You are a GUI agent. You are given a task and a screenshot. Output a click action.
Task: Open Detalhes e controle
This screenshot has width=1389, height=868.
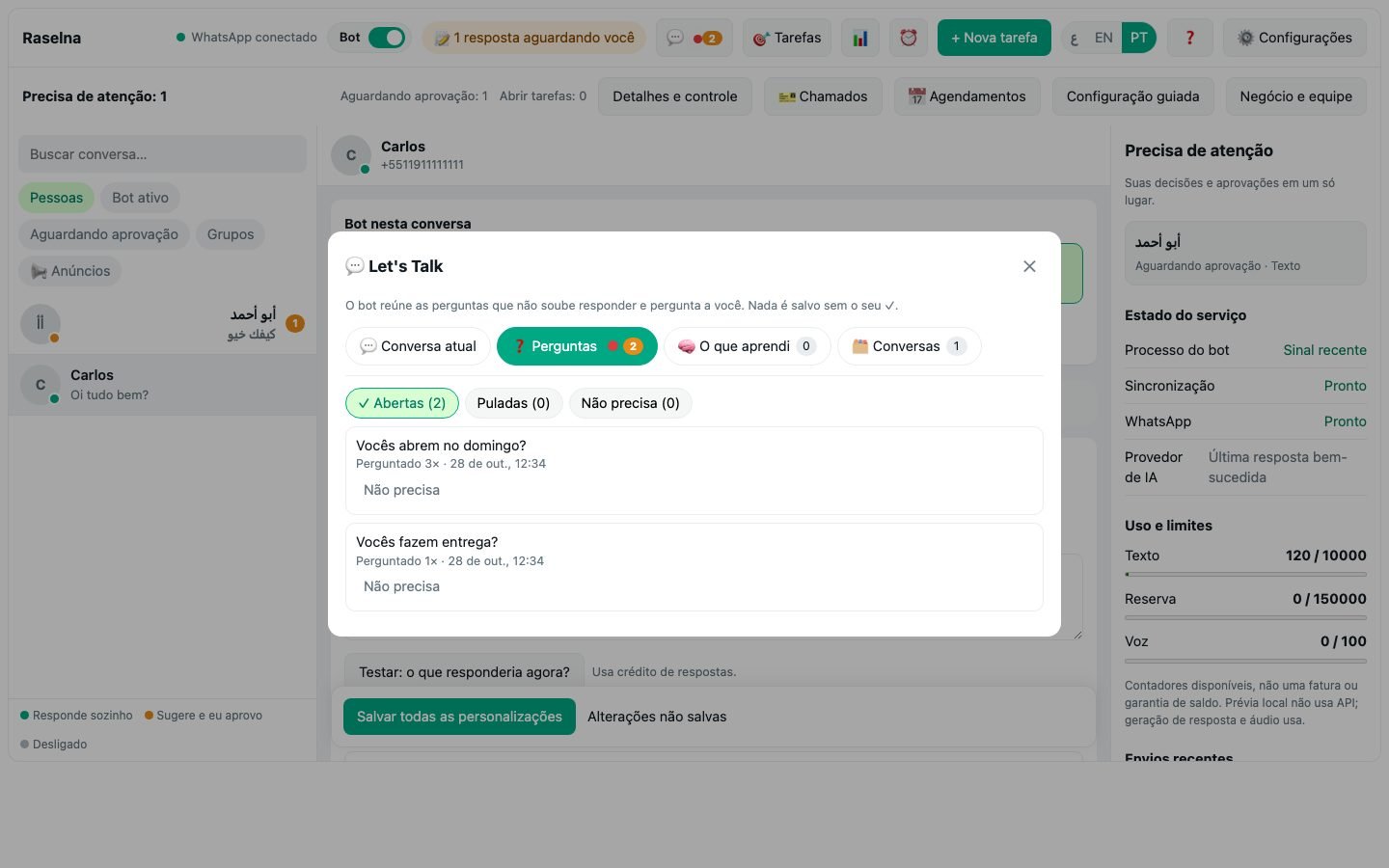(x=675, y=96)
